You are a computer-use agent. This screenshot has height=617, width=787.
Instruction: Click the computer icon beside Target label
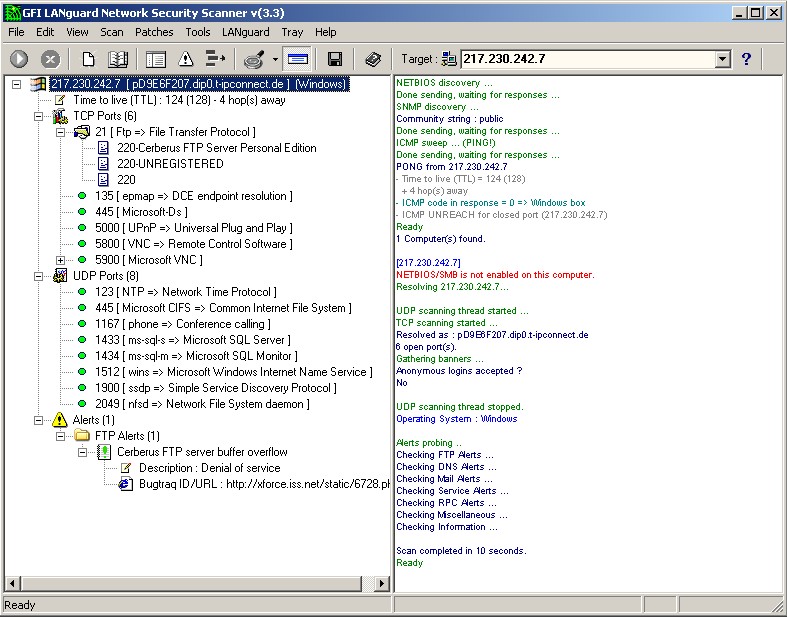pos(449,59)
